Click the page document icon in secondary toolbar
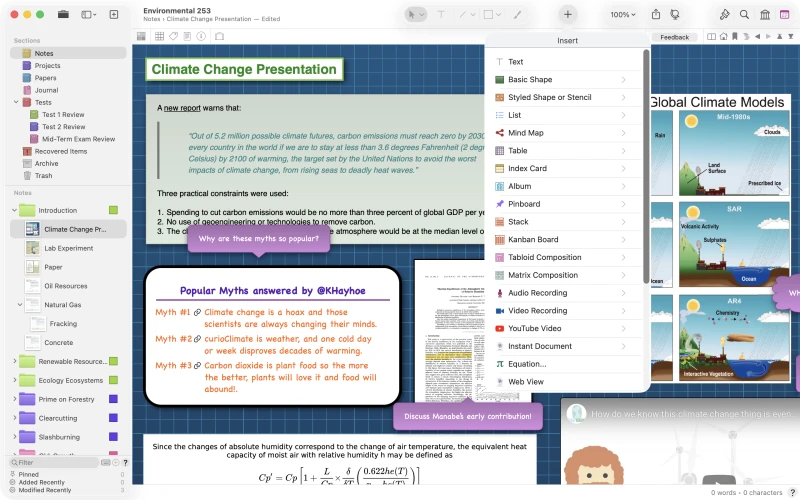 click(187, 36)
